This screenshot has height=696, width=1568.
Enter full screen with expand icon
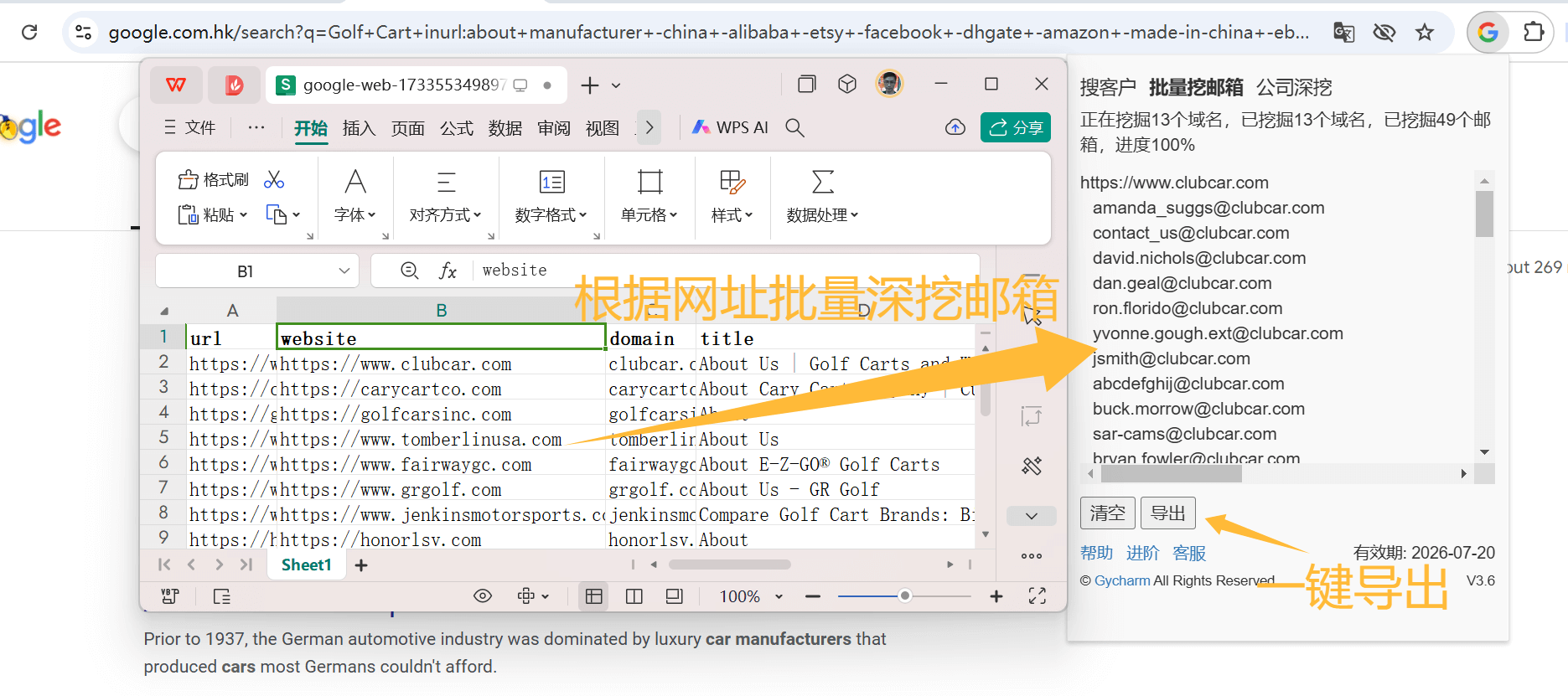pyautogui.click(x=1038, y=596)
